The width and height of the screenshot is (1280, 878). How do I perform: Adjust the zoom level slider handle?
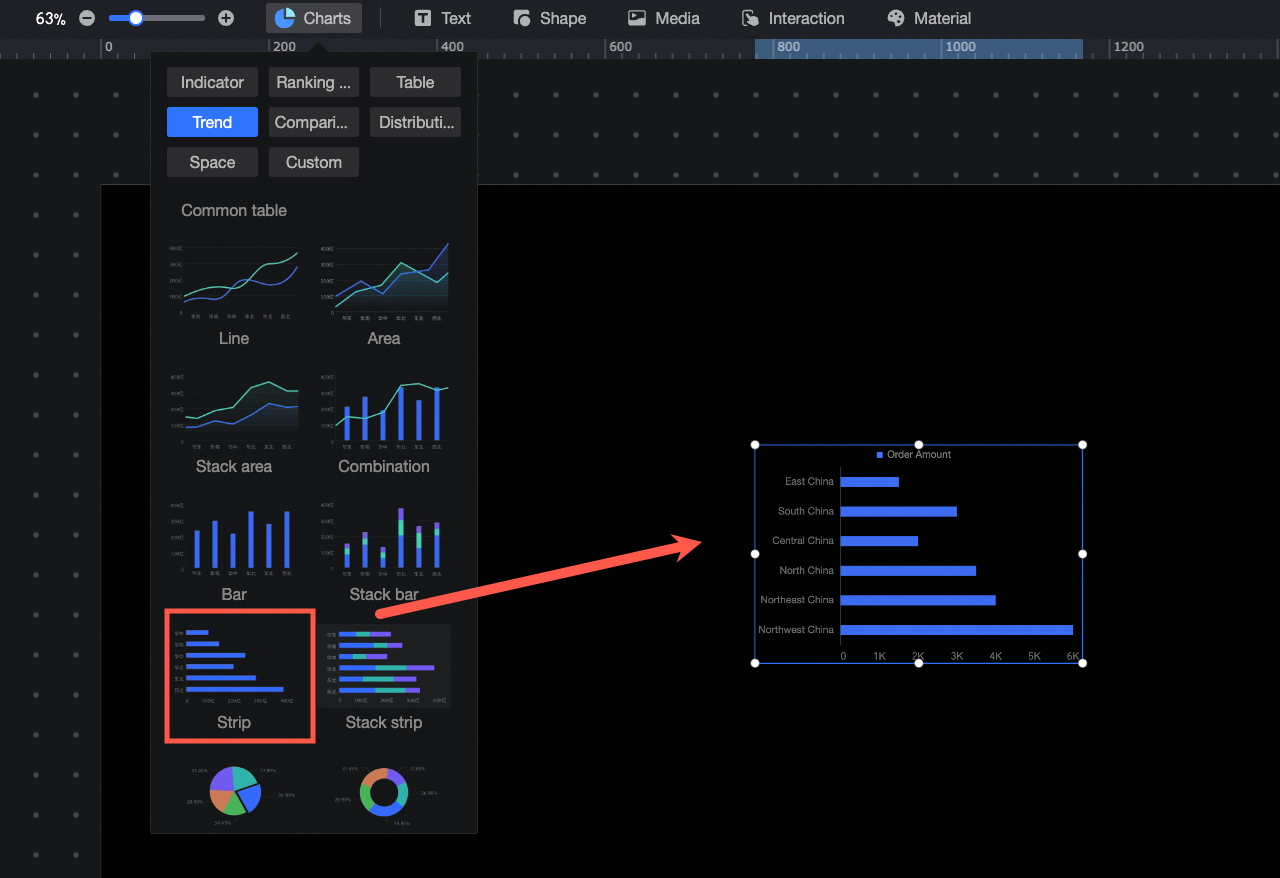[136, 18]
